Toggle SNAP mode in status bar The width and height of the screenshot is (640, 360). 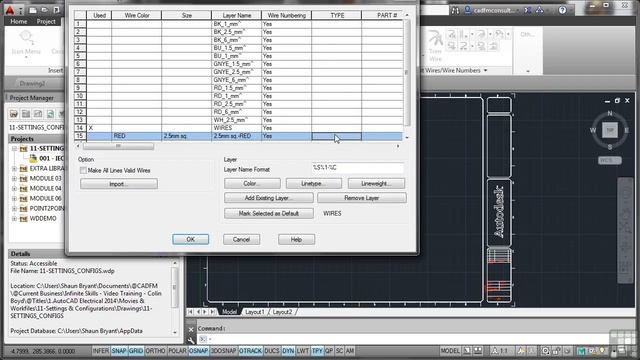[x=119, y=351]
